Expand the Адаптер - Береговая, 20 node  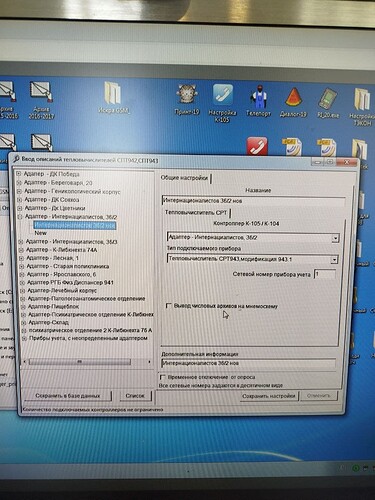(19, 182)
